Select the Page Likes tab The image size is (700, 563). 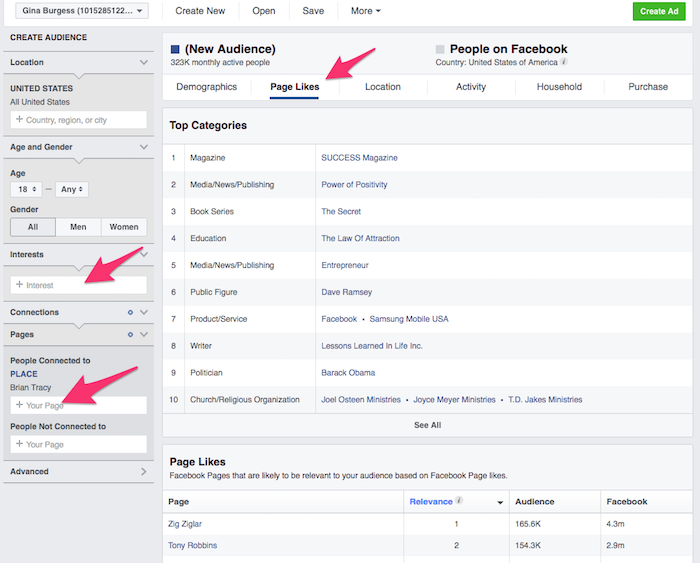(x=295, y=87)
